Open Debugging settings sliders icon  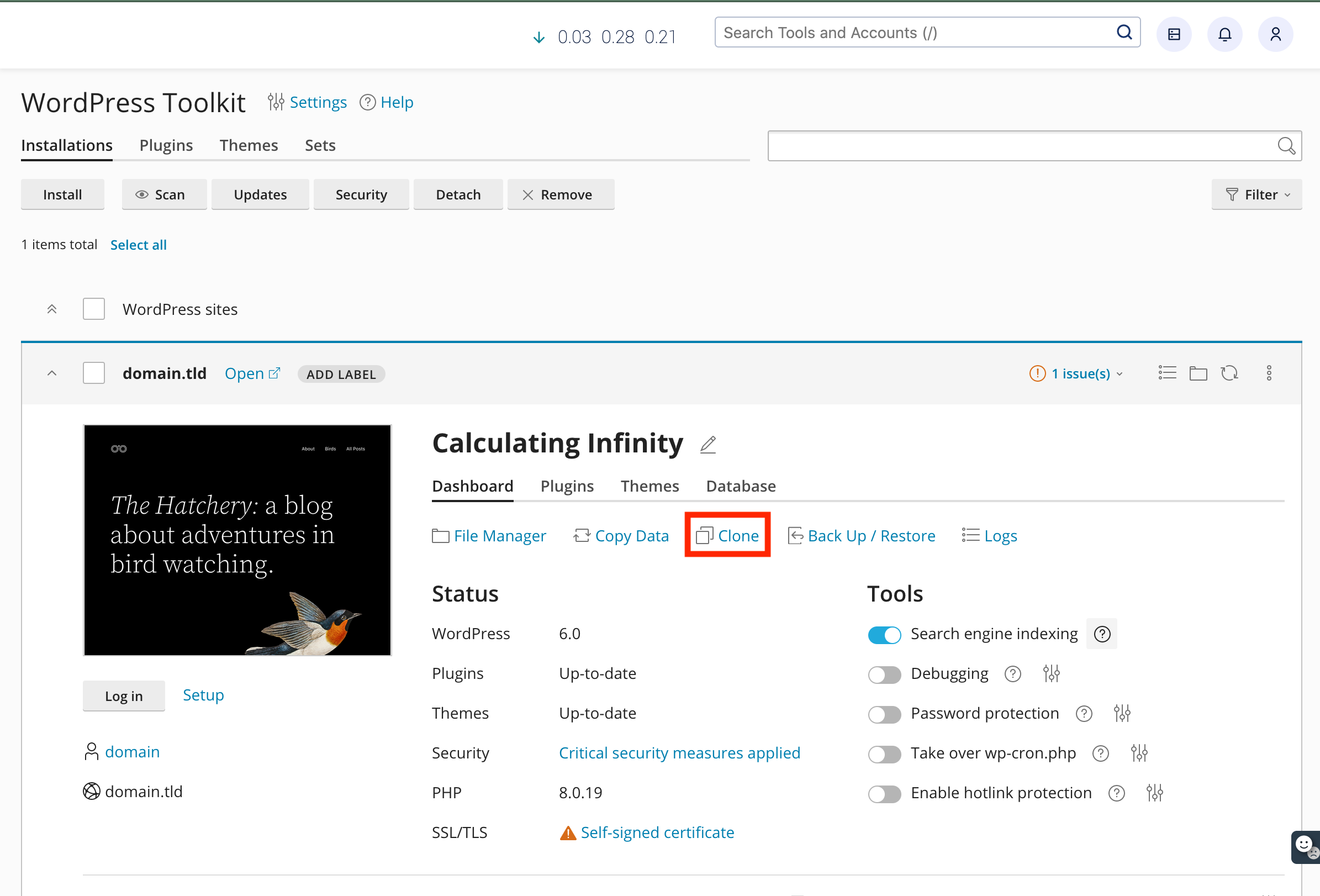(1052, 674)
